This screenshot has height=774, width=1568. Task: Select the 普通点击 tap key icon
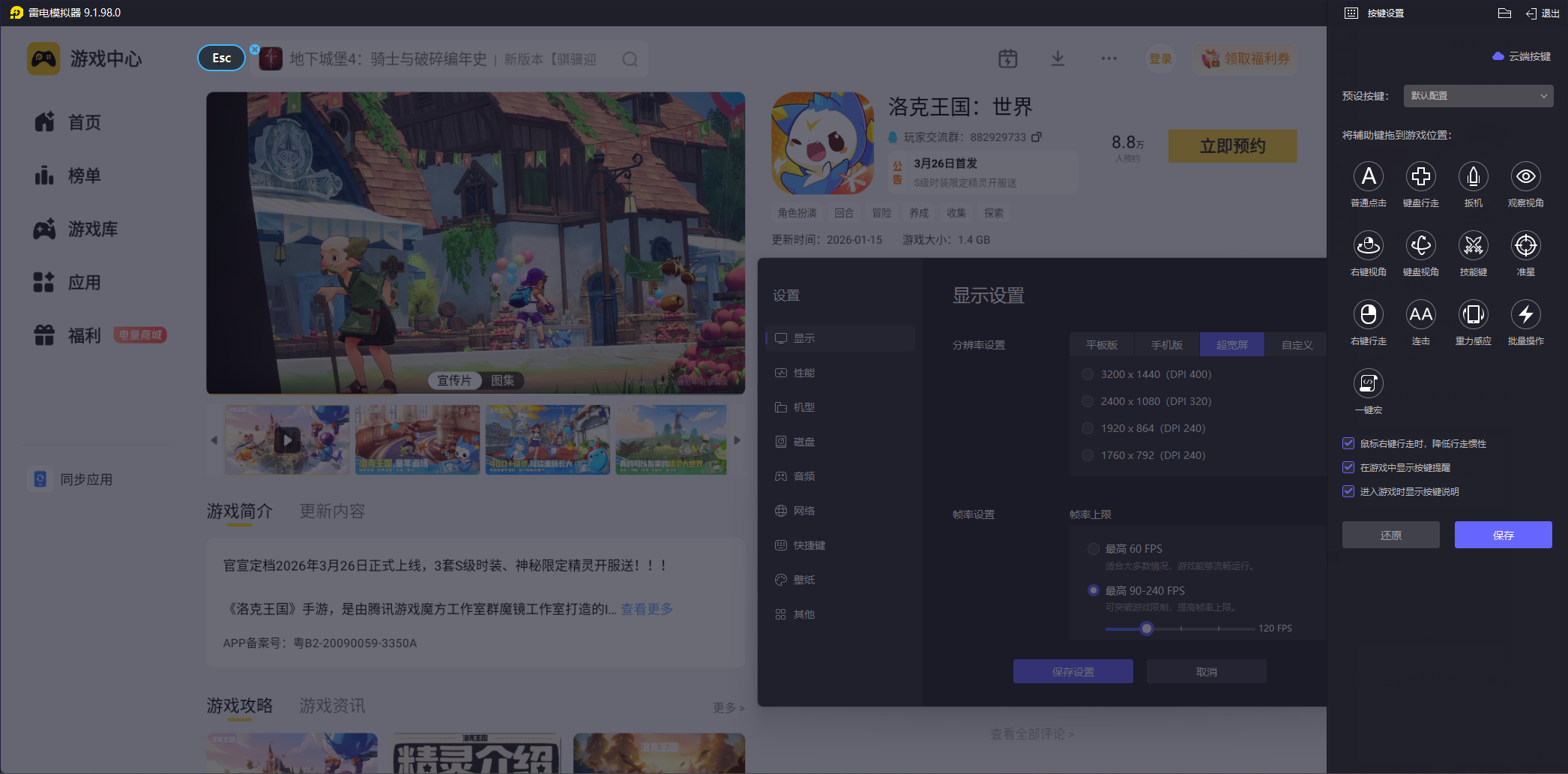pos(1368,177)
